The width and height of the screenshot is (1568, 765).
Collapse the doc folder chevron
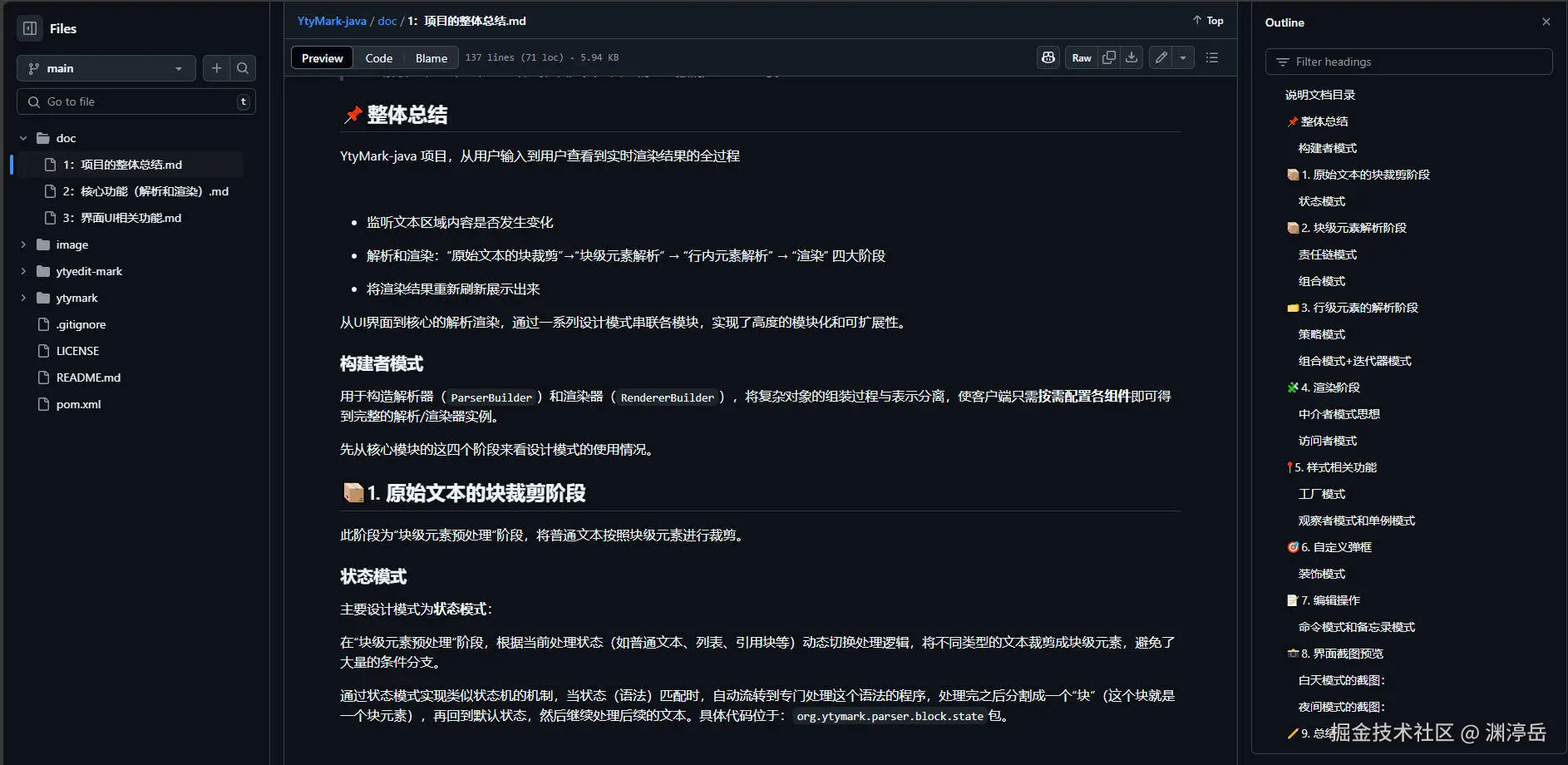click(23, 138)
